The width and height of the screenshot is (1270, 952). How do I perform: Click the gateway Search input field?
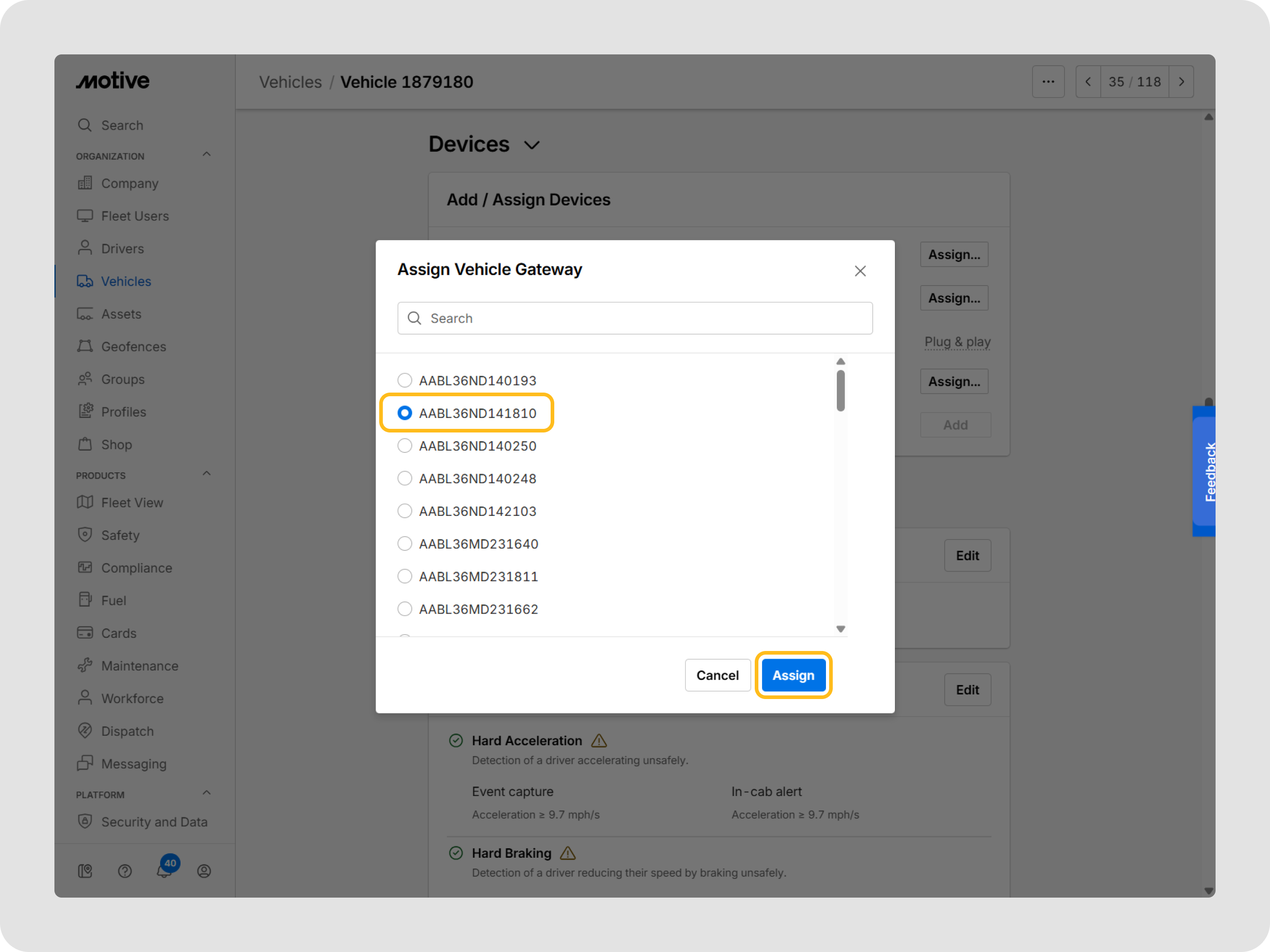[x=635, y=319]
